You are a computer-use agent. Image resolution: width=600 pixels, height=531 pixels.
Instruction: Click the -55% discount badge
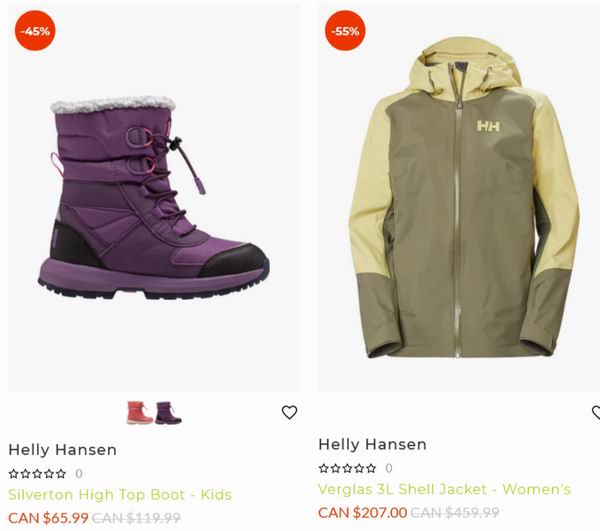tap(345, 31)
